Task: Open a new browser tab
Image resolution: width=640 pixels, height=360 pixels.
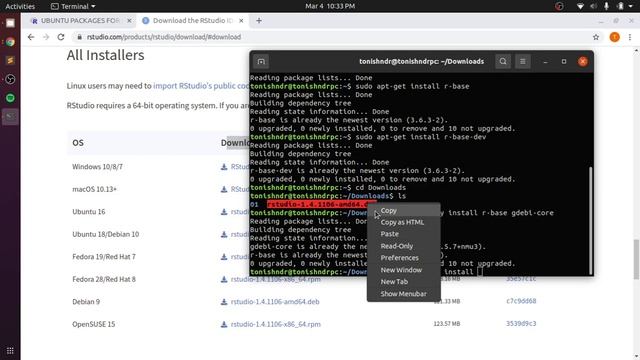Action: point(259,20)
